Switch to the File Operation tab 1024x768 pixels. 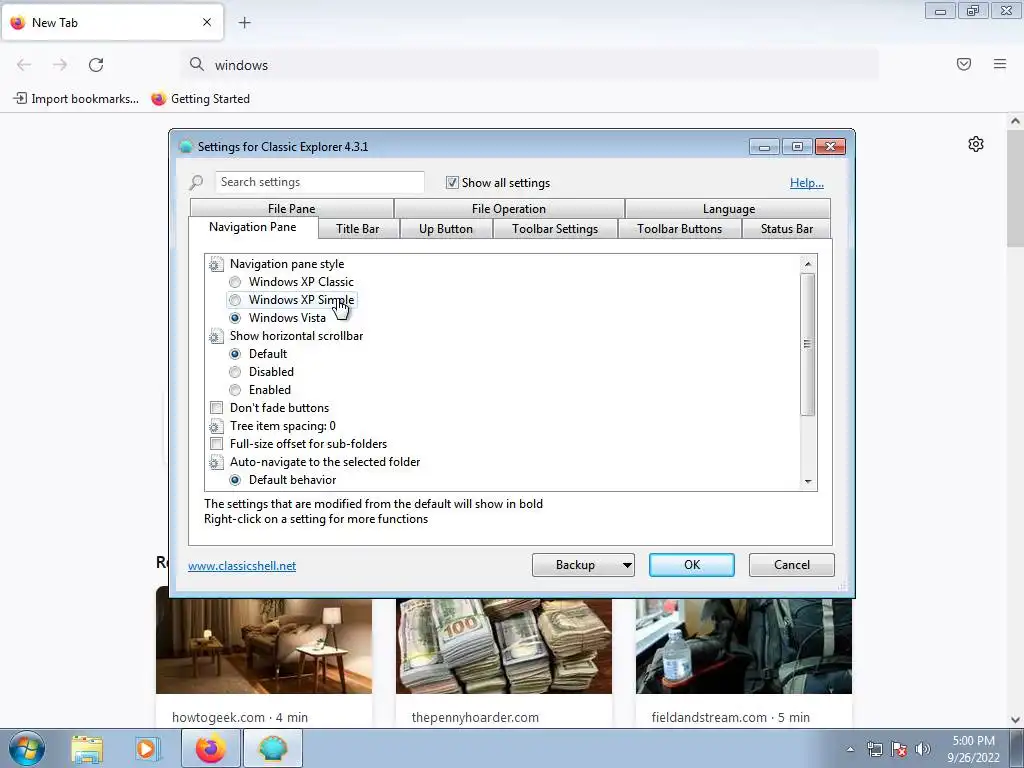coord(509,208)
